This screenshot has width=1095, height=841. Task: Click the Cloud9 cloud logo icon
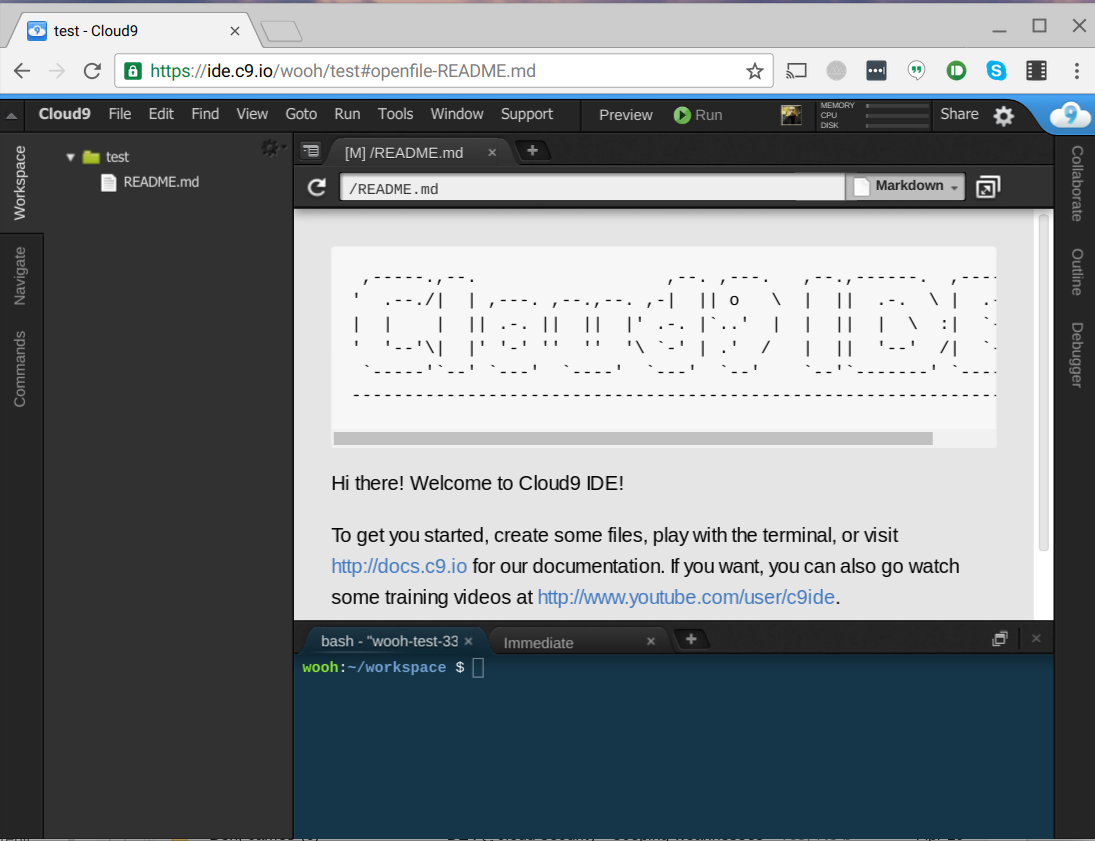coord(1069,115)
